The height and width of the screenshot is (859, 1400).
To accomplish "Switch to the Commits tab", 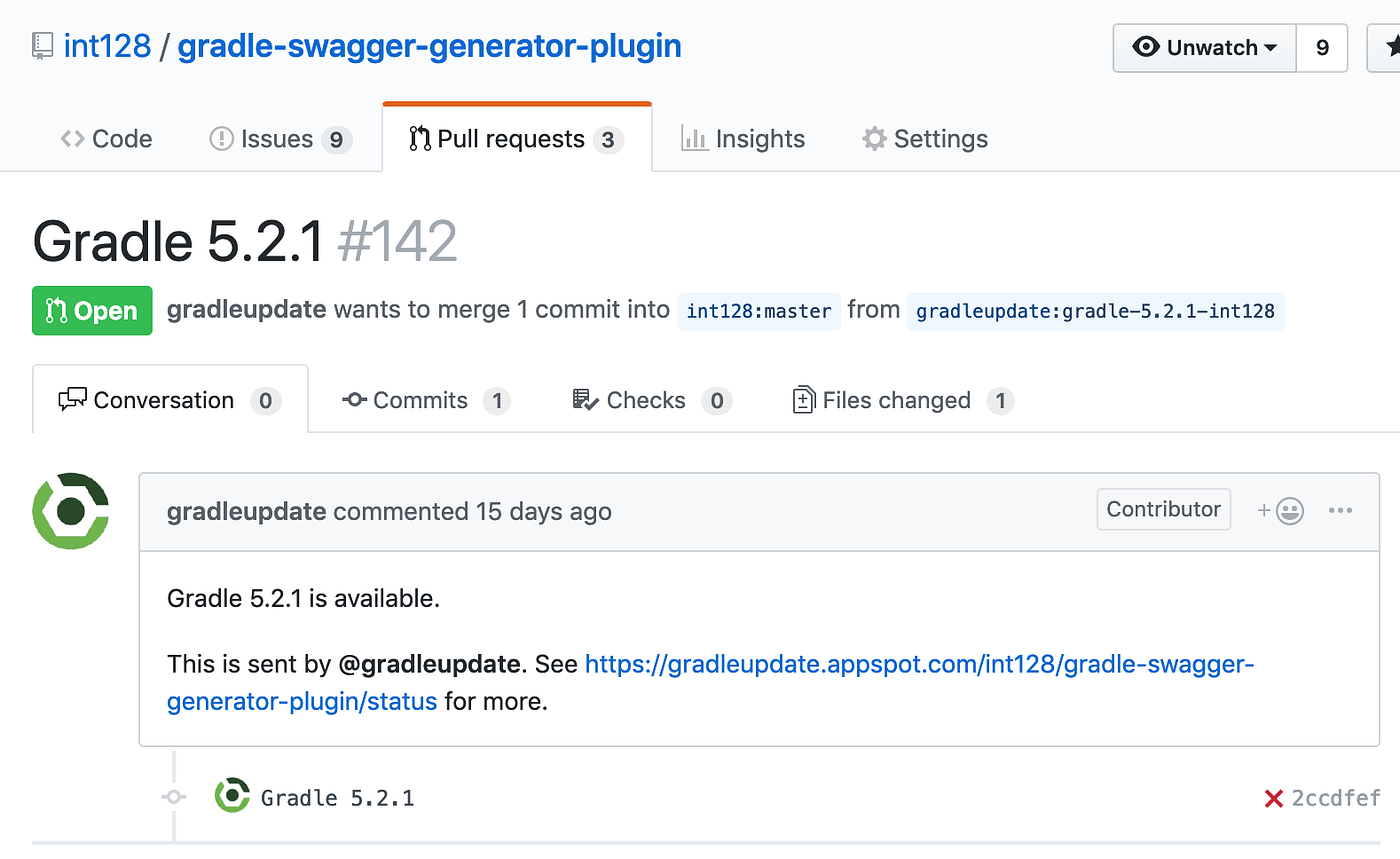I will coord(420,400).
